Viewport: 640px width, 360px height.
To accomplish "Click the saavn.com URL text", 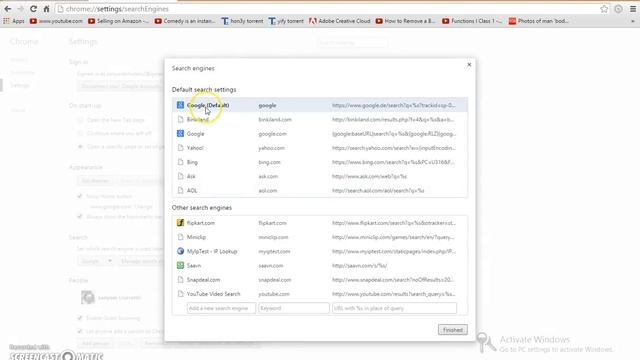I will 360,266.
